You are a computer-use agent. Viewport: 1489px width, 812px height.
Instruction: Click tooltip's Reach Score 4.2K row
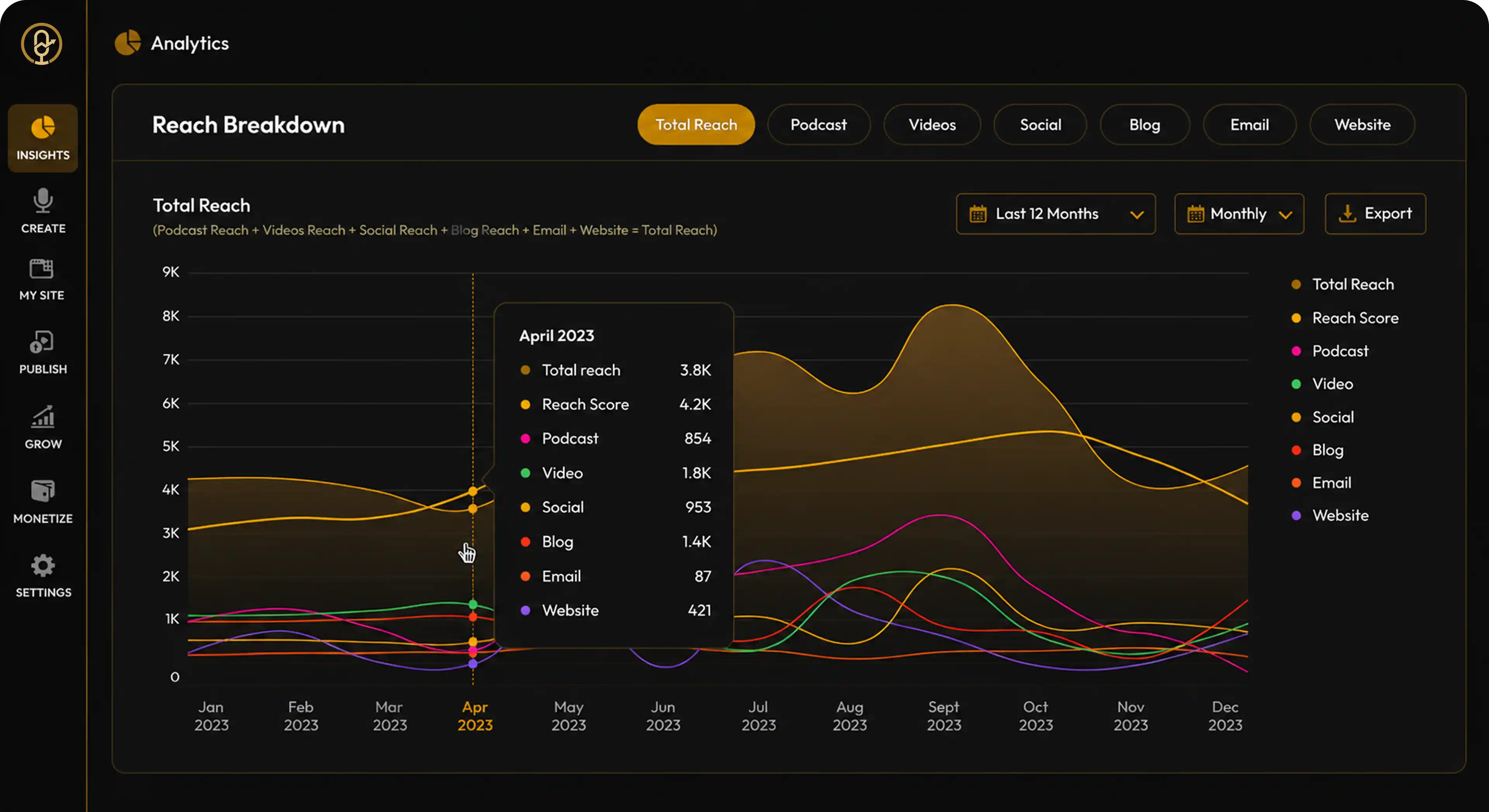pyautogui.click(x=615, y=404)
